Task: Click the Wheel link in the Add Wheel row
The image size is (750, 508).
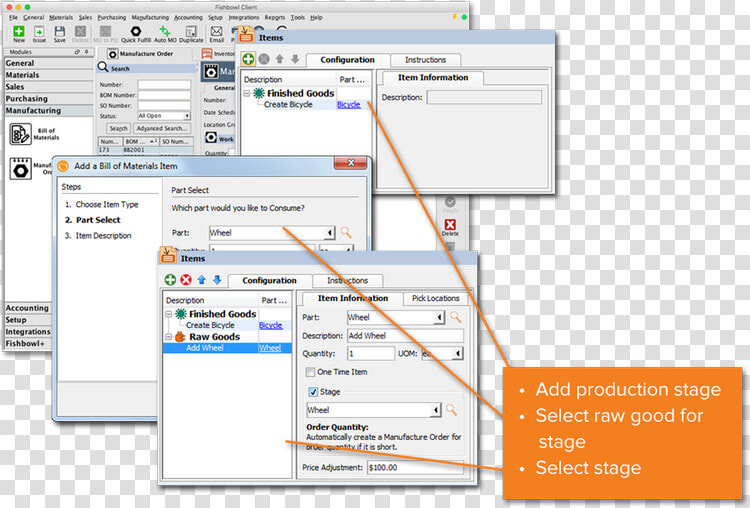Action: coord(270,348)
